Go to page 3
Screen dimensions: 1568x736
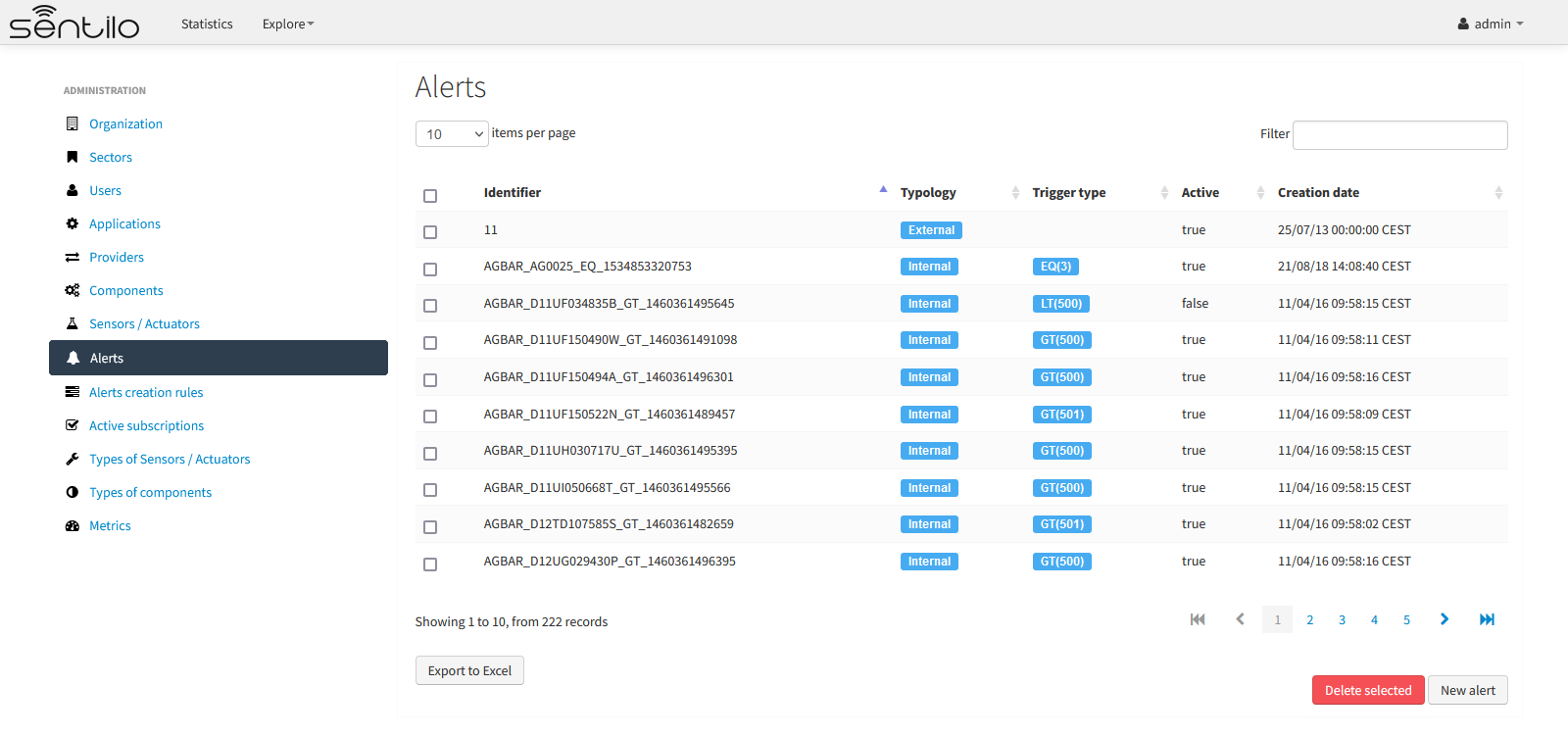(1343, 619)
